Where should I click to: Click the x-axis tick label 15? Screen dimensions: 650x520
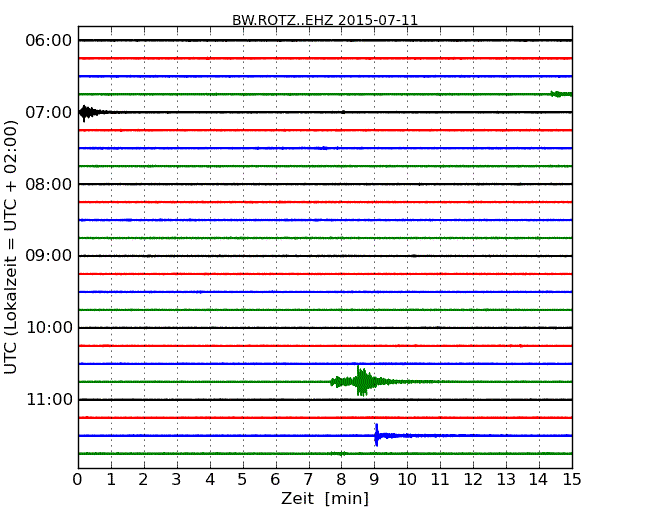572,480
